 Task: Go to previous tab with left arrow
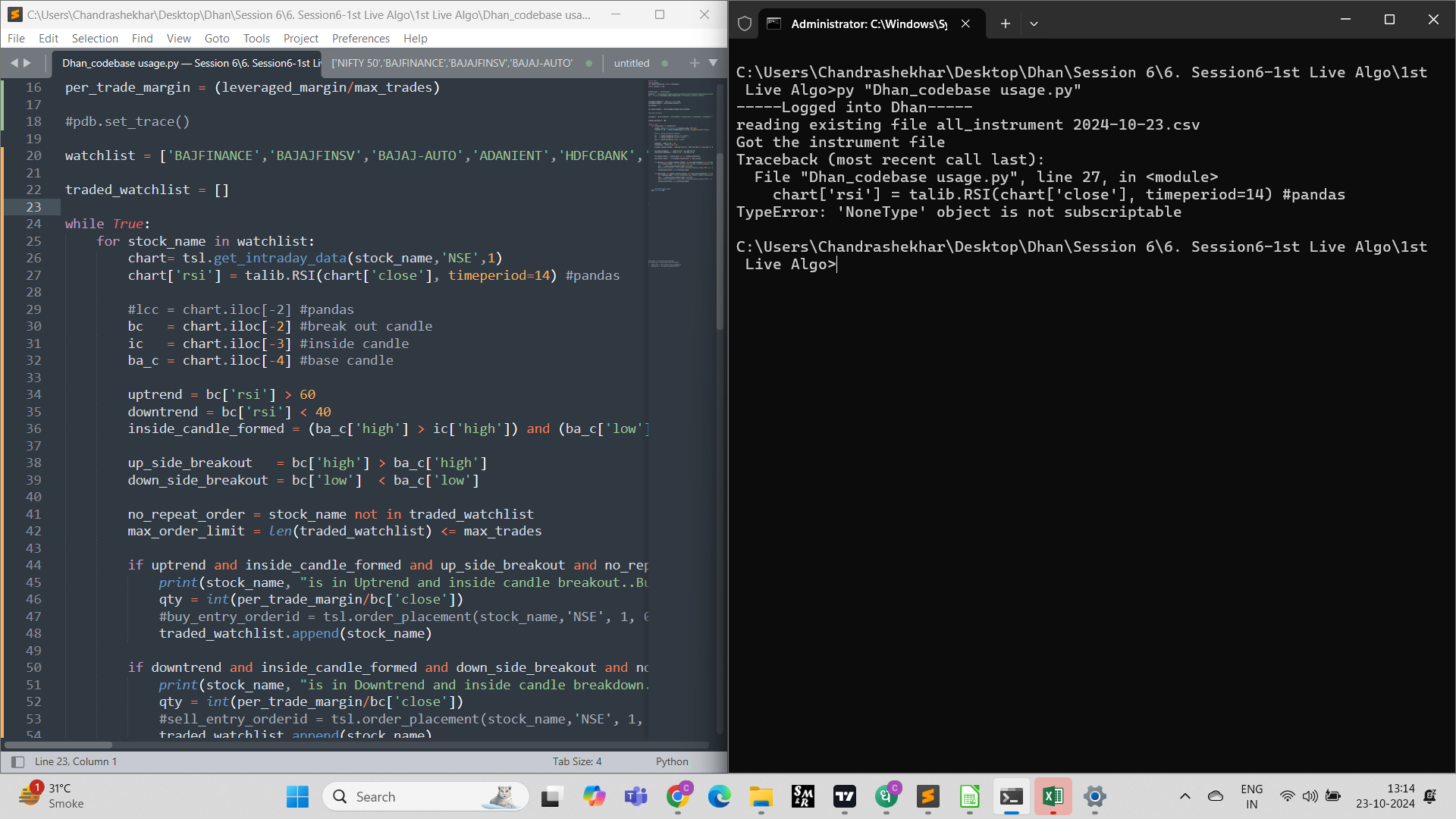click(14, 63)
